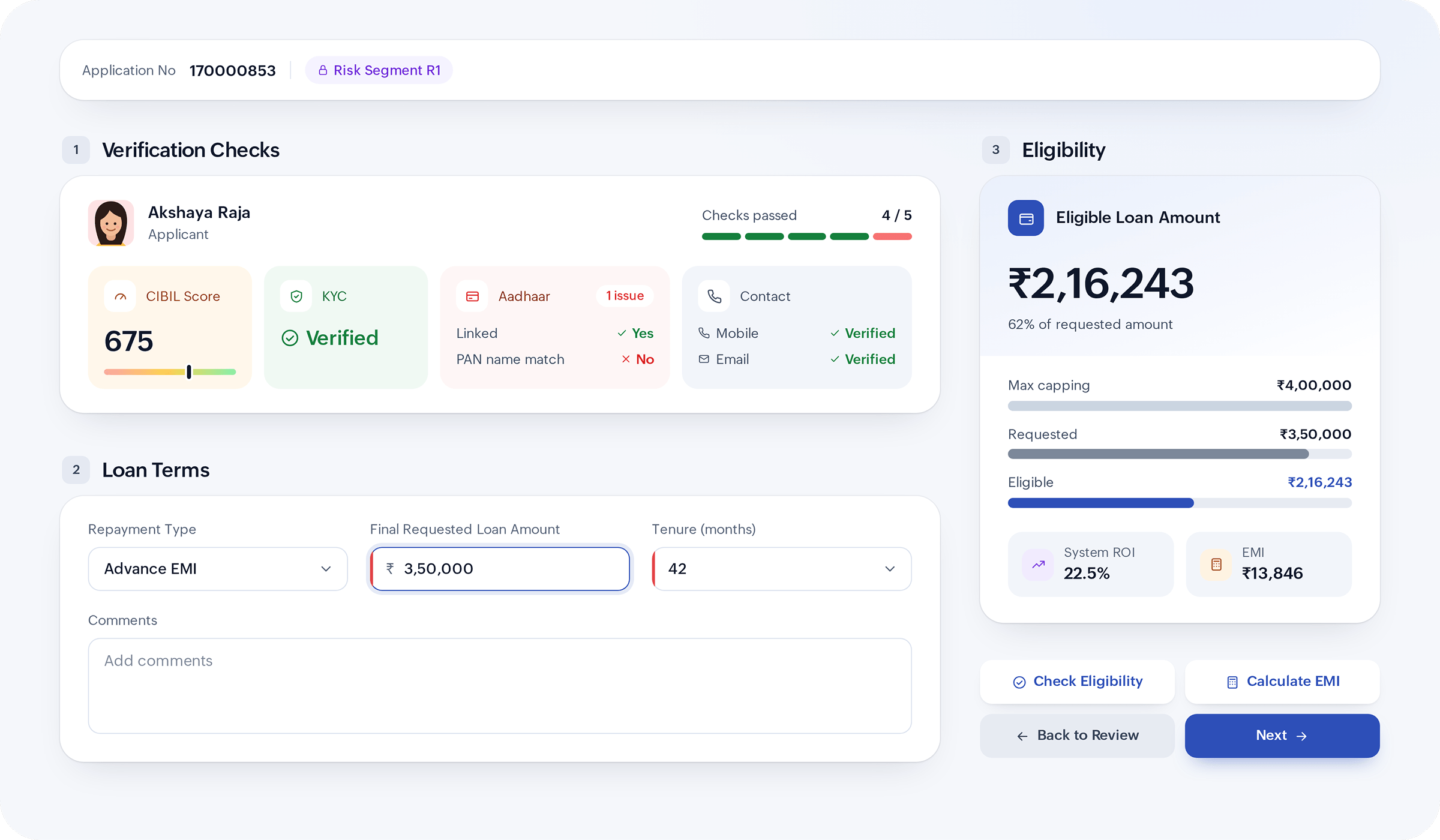Click the System ROI value 22.5%

(1087, 574)
